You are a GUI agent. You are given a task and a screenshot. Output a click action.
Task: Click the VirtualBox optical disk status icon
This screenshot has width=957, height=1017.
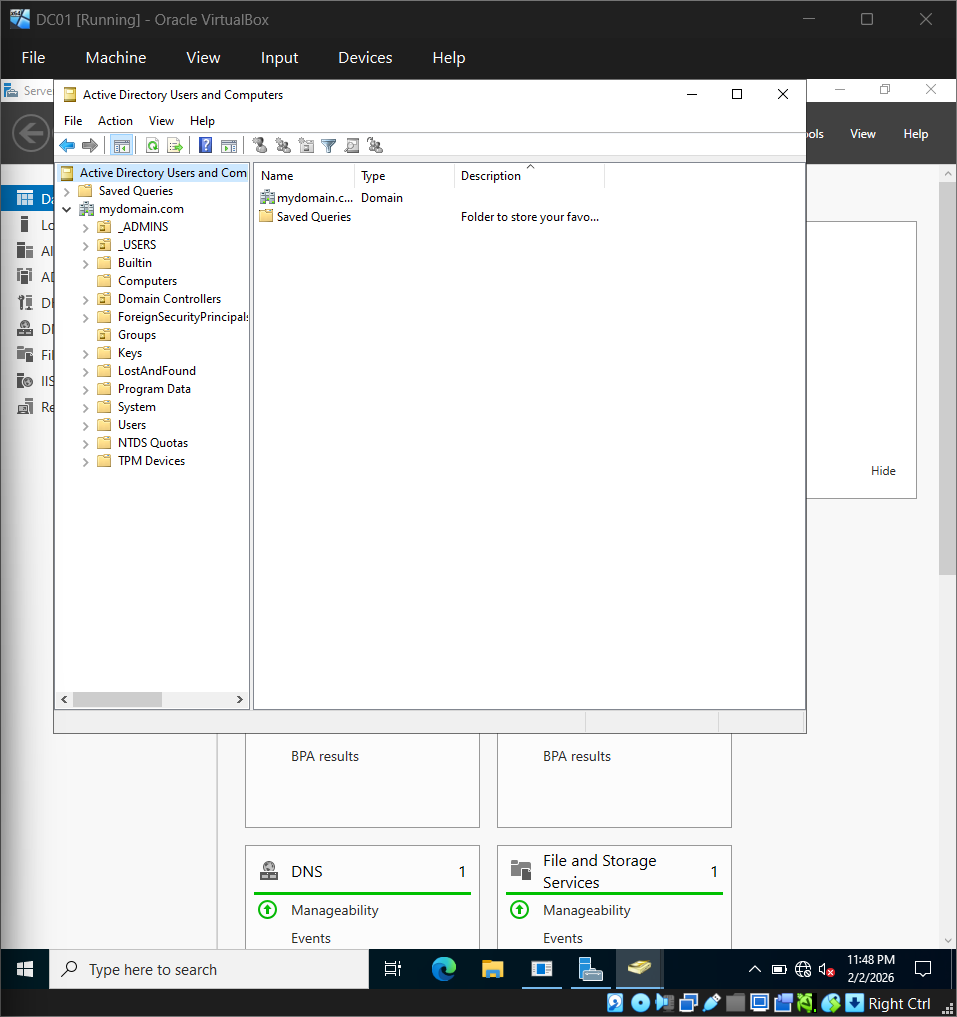coord(640,1003)
